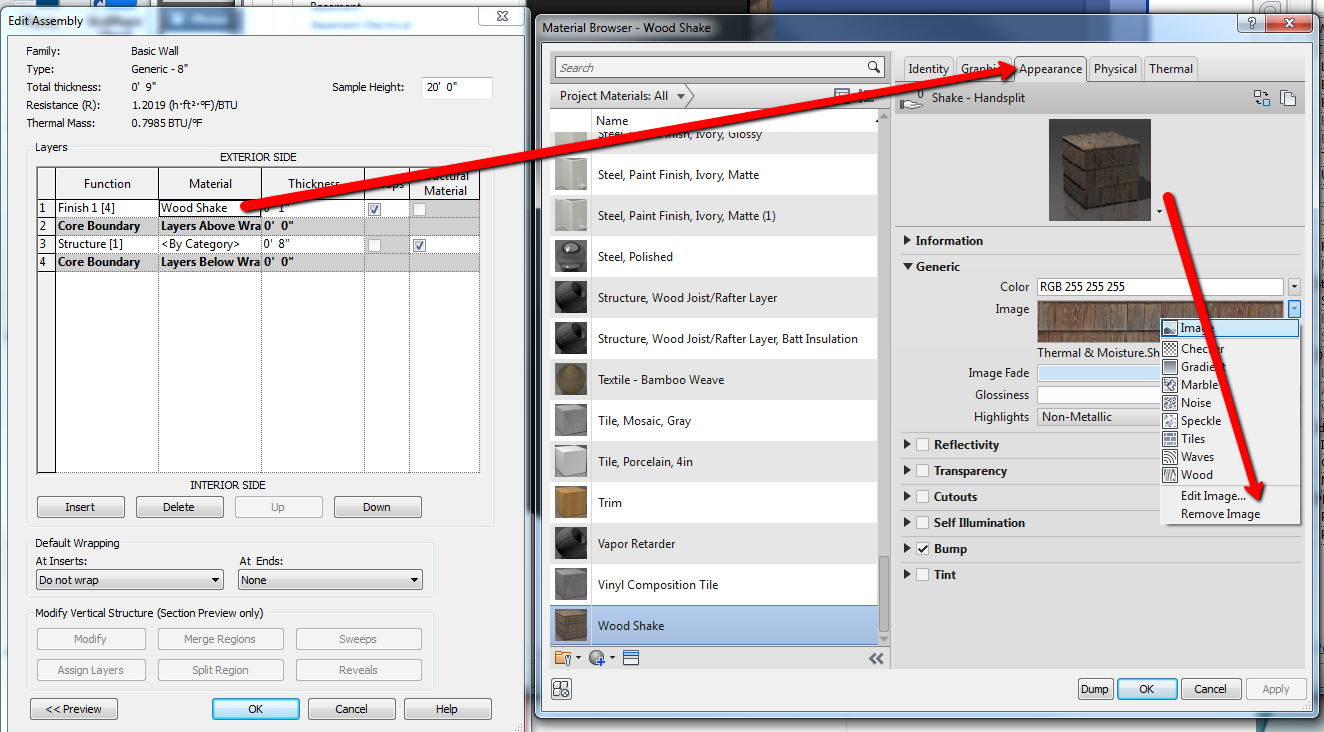Screen dimensions: 1324x732
Task: Click the Sample Height input field
Action: pyautogui.click(x=456, y=87)
